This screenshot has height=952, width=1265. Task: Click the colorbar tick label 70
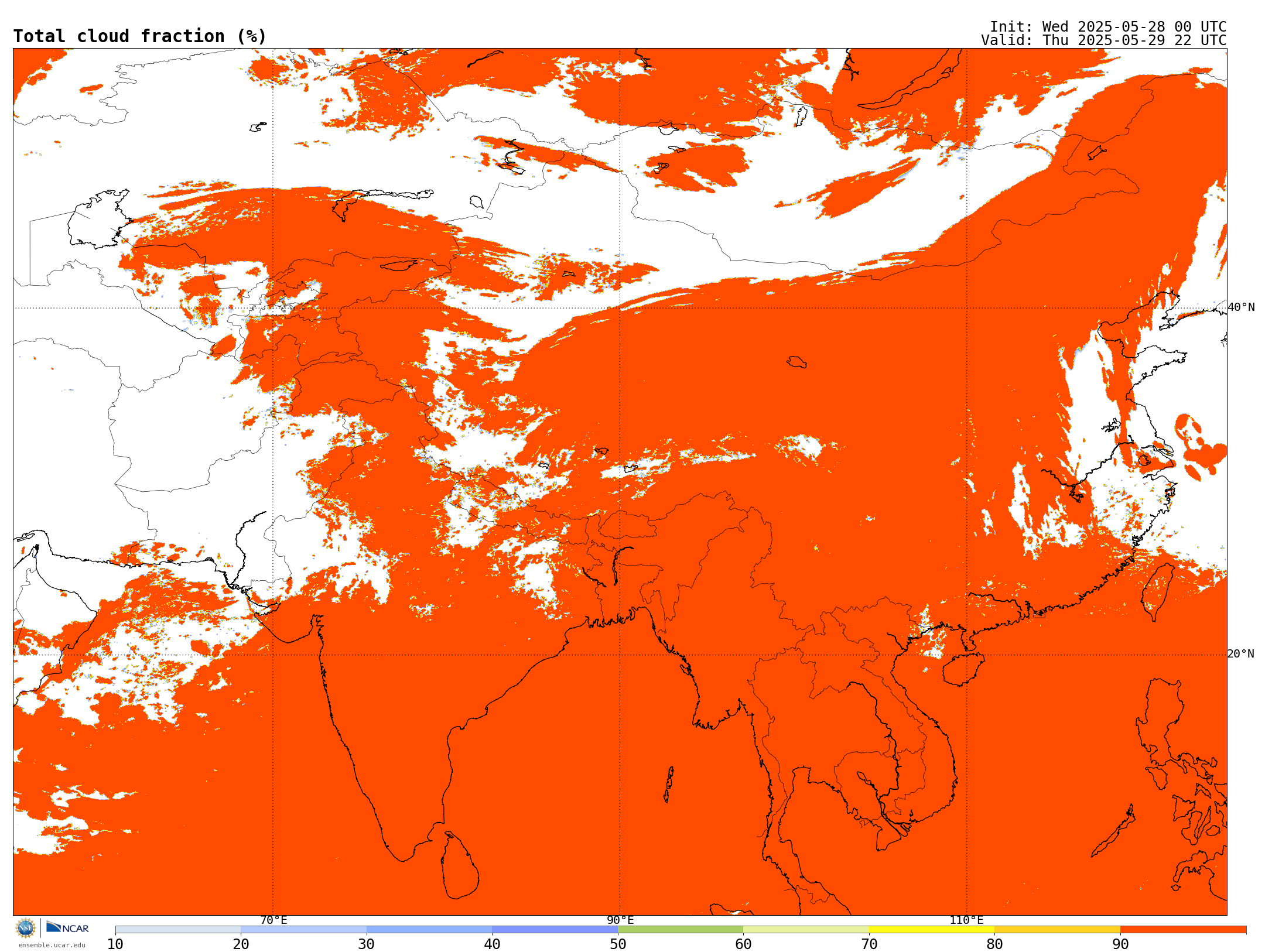point(869,944)
